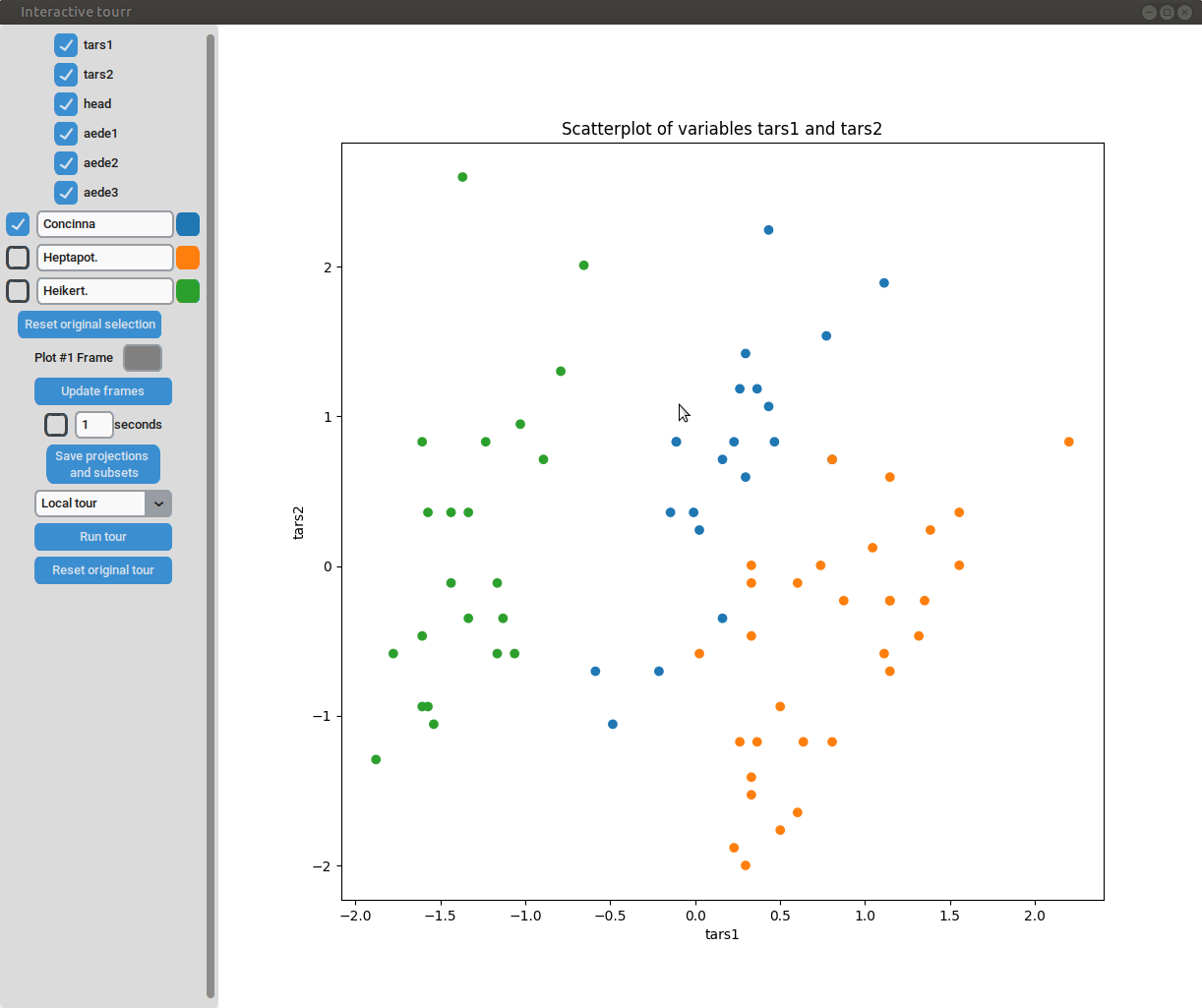The image size is (1202, 1008).
Task: Click the Run tour button
Action: [x=103, y=537]
